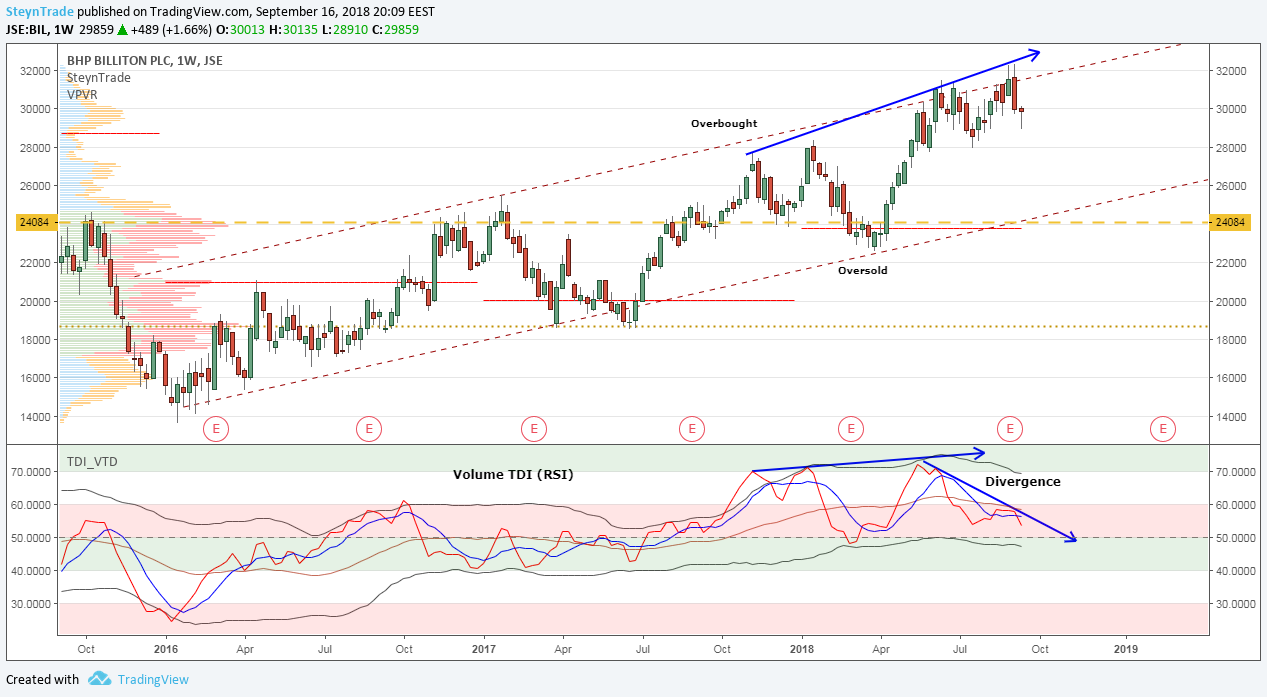Click the earnings E marker near August 2017
This screenshot has width=1267, height=697.
[691, 430]
